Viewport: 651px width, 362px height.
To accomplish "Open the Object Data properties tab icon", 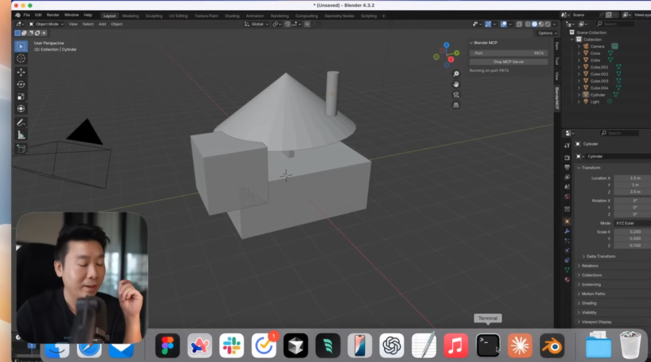I will coord(567,270).
